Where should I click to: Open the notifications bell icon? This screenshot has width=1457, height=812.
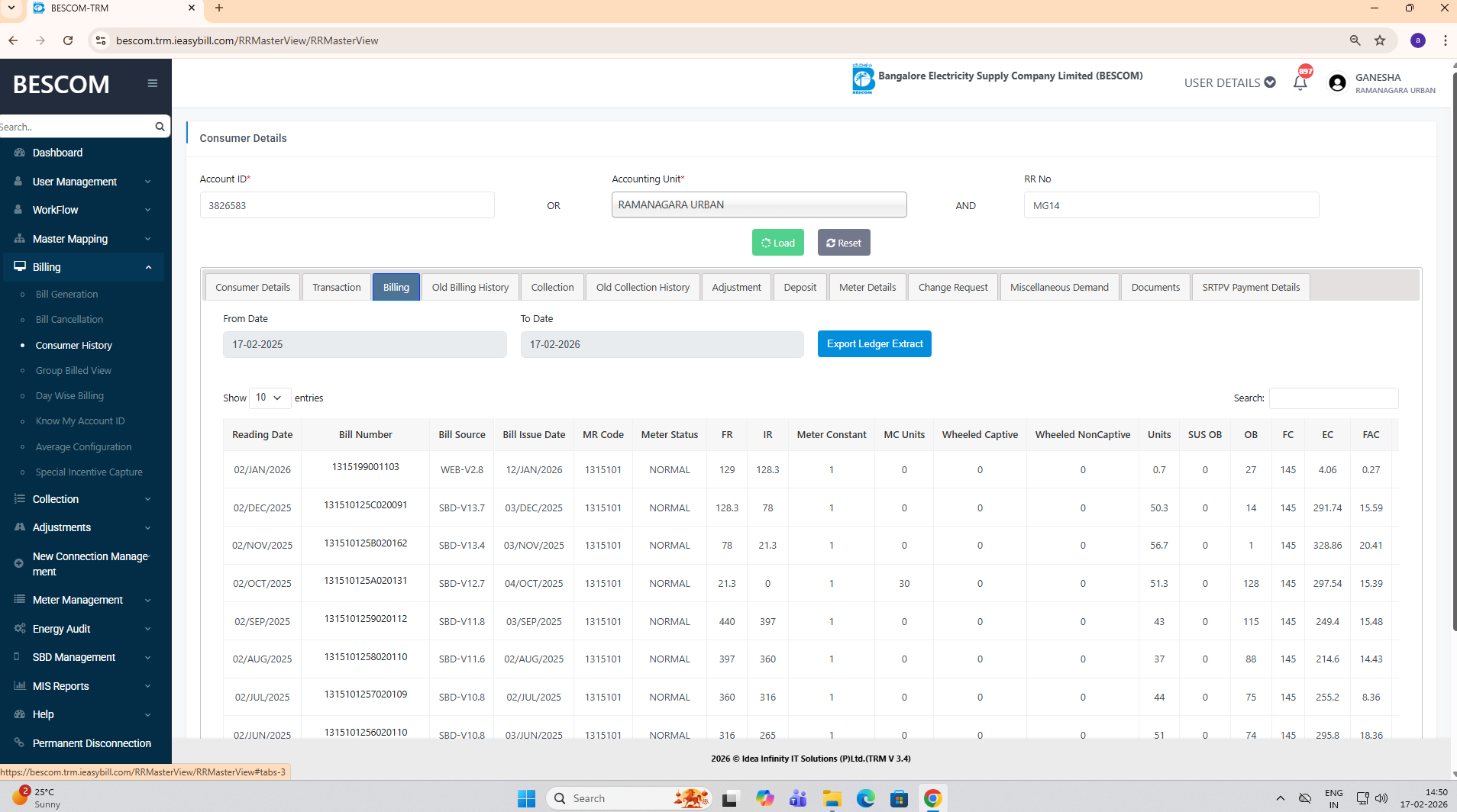(1300, 82)
